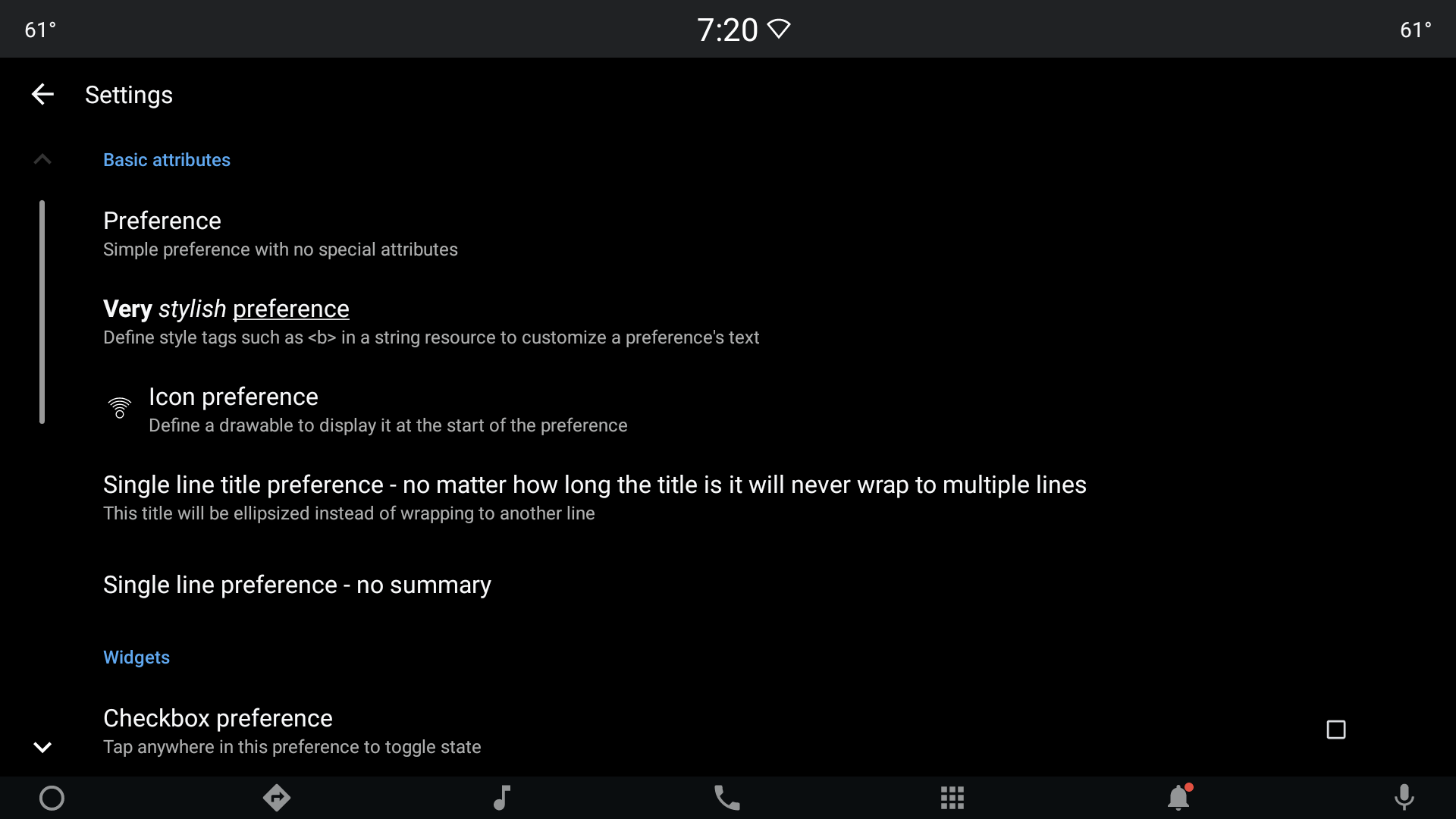Tap the WiFi icon on Icon preference

(120, 407)
